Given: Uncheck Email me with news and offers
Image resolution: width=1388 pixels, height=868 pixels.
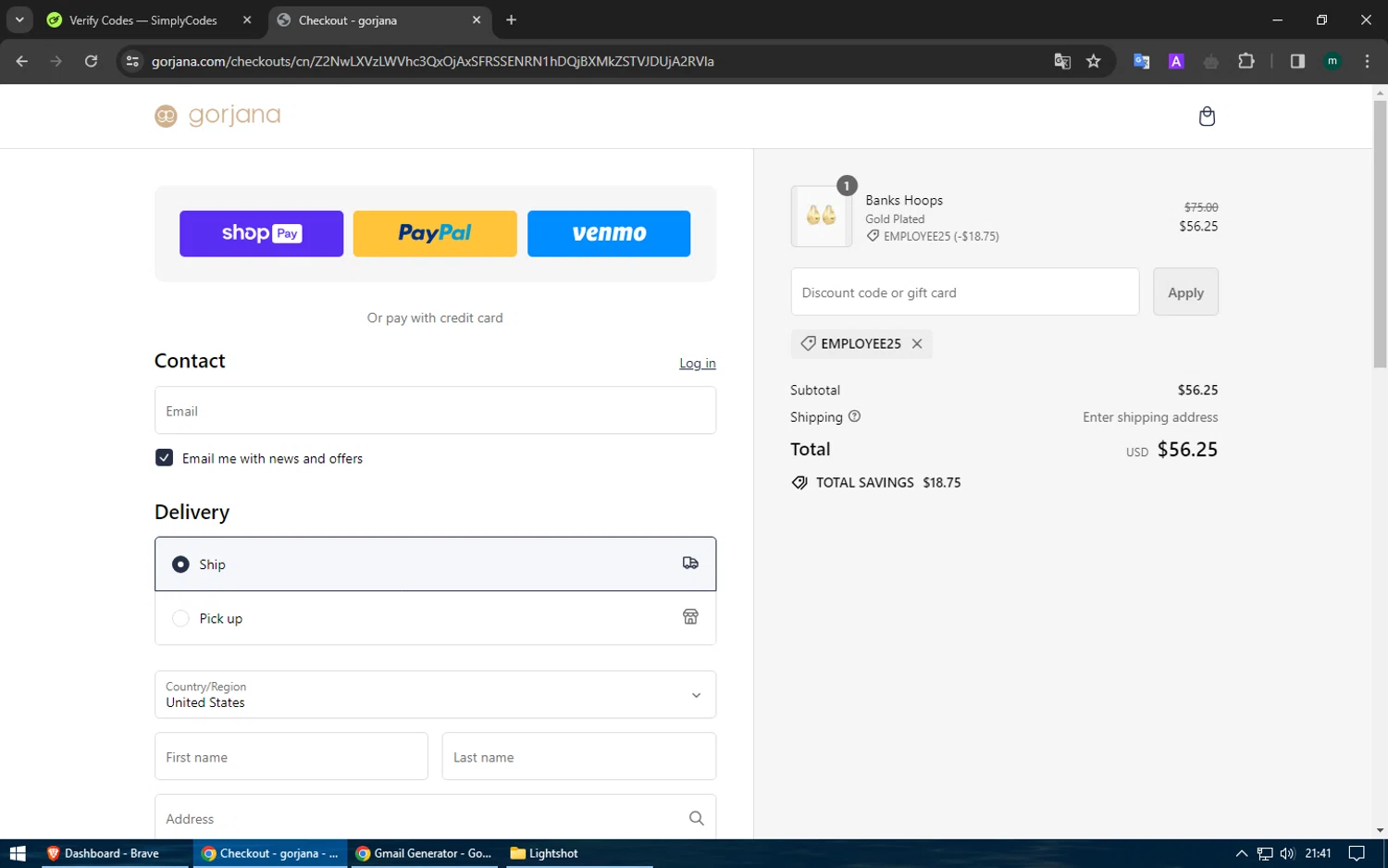Looking at the screenshot, I should [x=164, y=457].
